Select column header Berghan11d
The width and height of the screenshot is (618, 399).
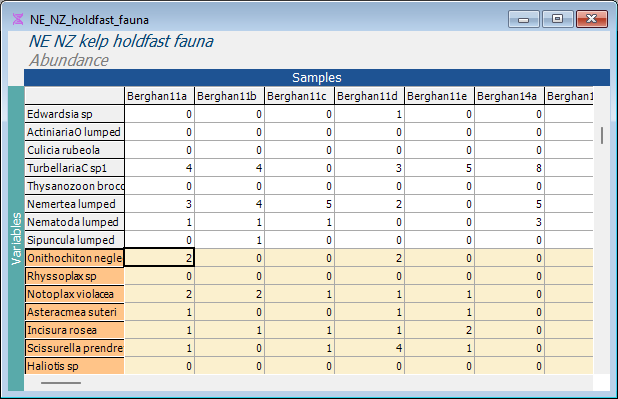click(x=369, y=96)
